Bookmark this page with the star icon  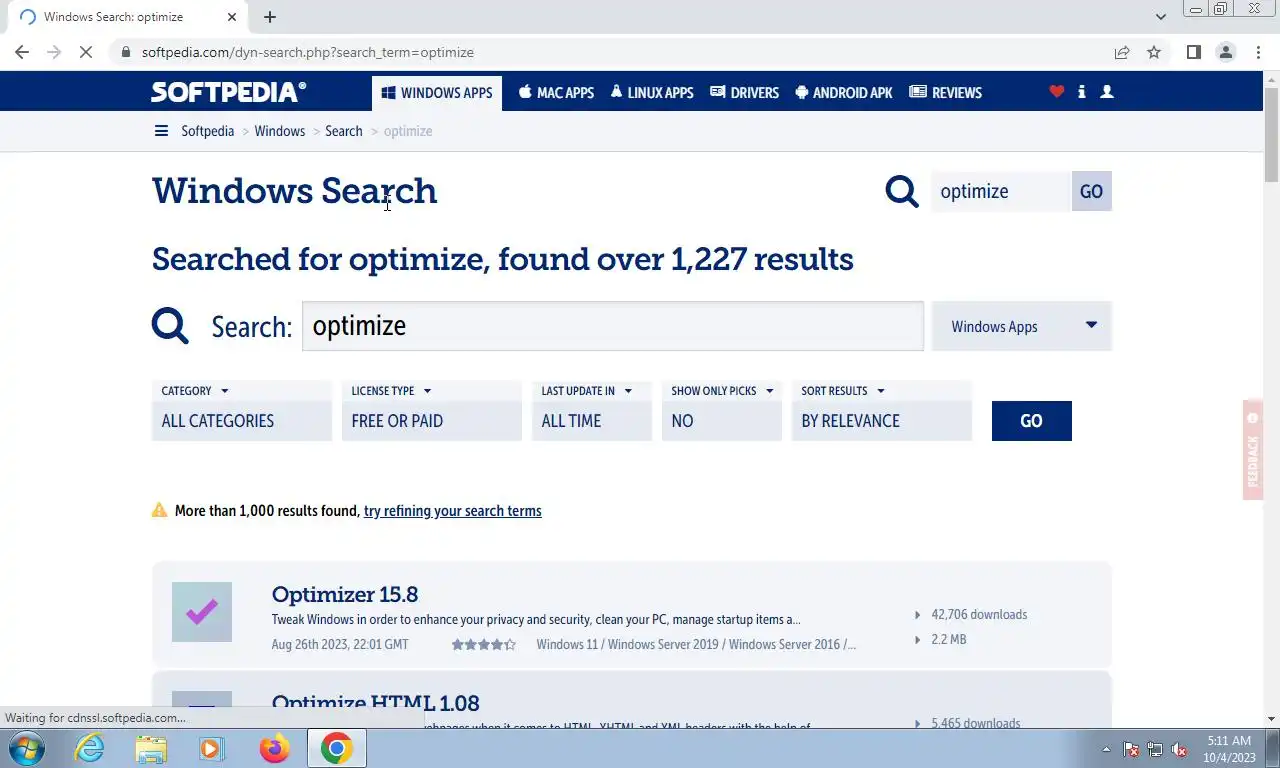point(1154,52)
